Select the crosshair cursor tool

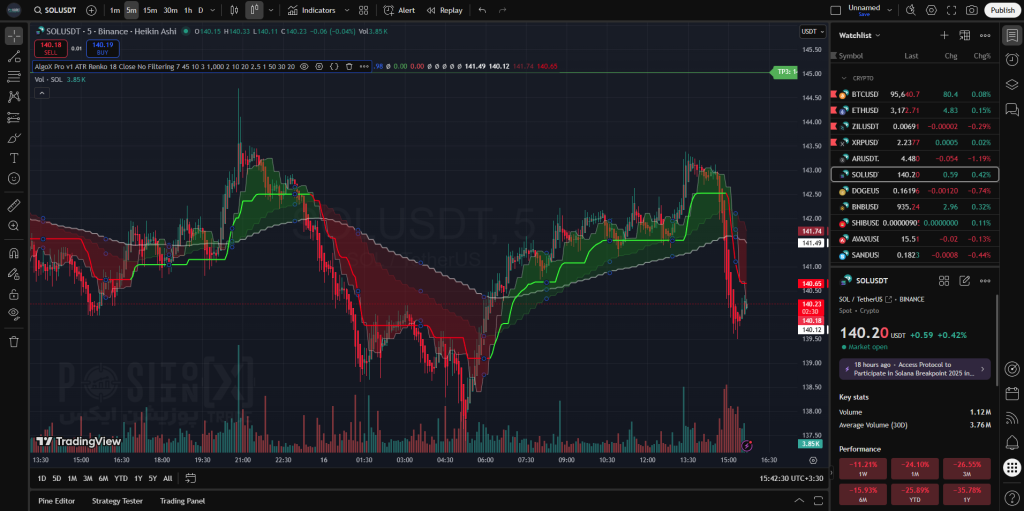pos(13,35)
